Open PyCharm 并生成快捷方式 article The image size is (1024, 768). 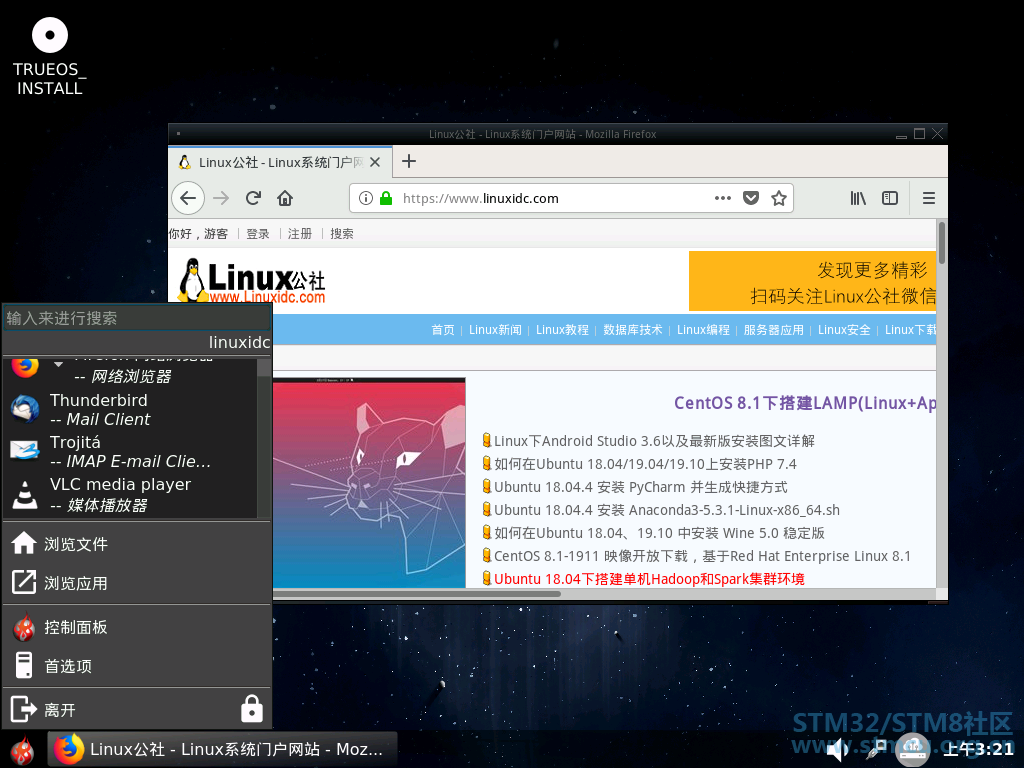641,487
